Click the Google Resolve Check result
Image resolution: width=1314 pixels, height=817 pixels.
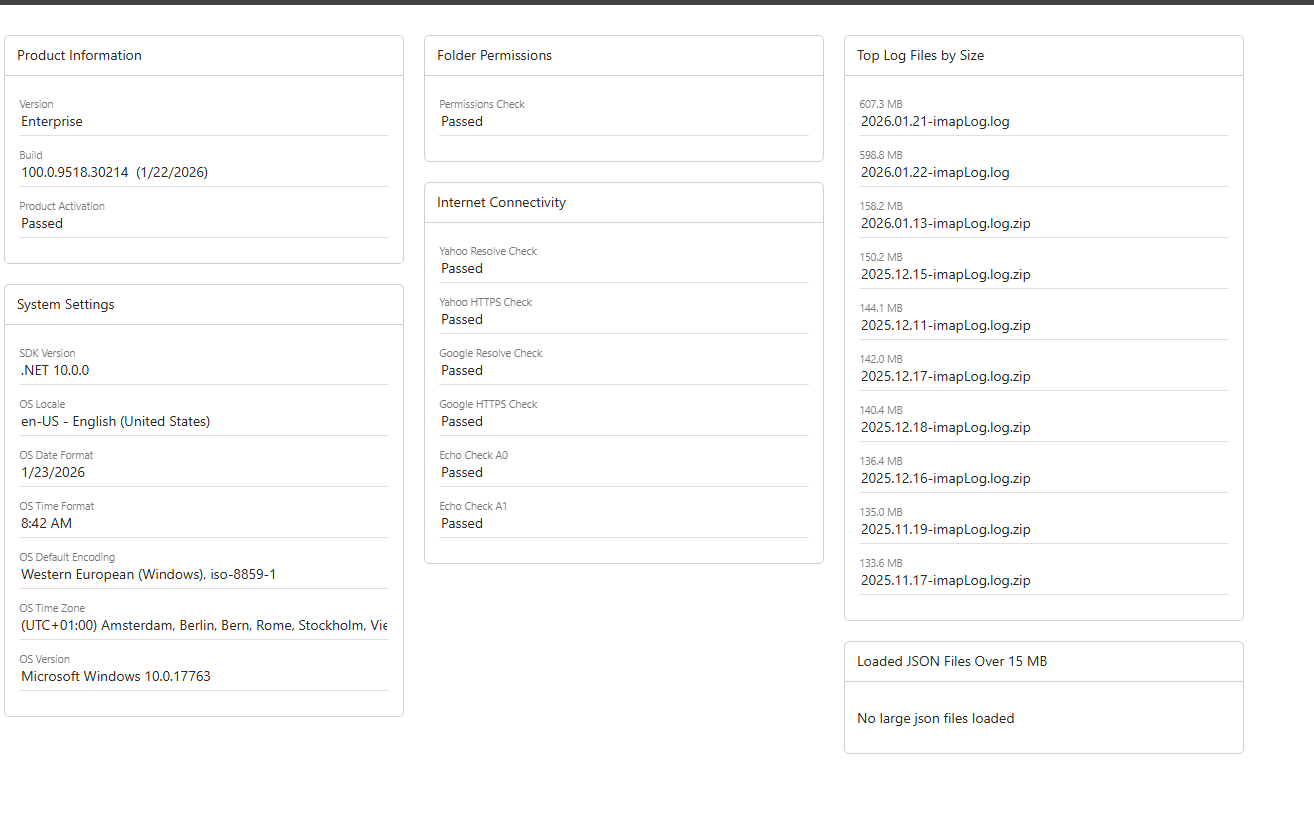(462, 371)
